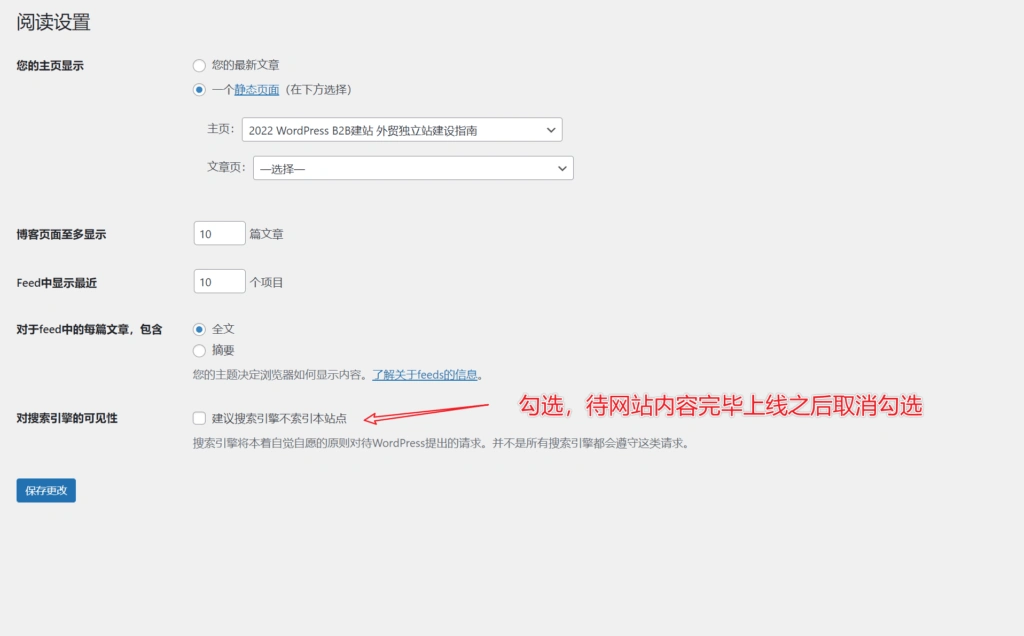This screenshot has width=1024, height=636.
Task: Focus the Feed中显示最近 number input
Action: coord(219,282)
